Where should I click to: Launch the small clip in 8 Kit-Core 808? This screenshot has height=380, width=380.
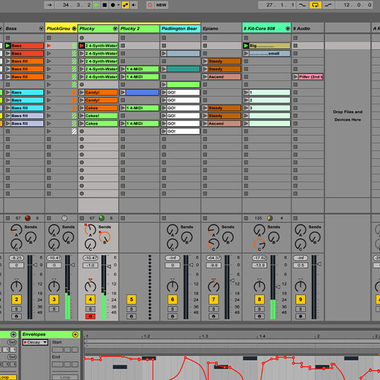coord(246,53)
